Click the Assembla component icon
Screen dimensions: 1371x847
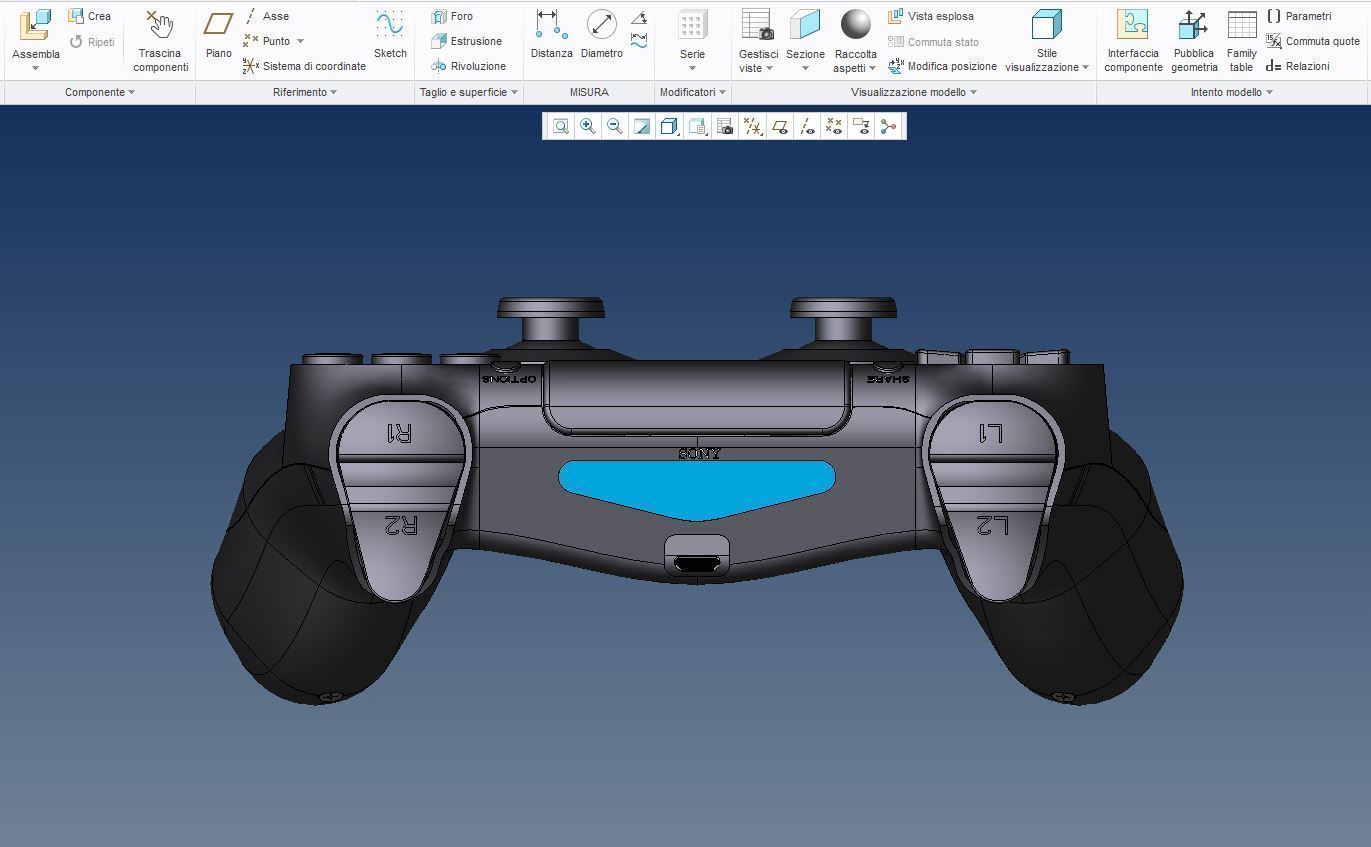click(35, 26)
